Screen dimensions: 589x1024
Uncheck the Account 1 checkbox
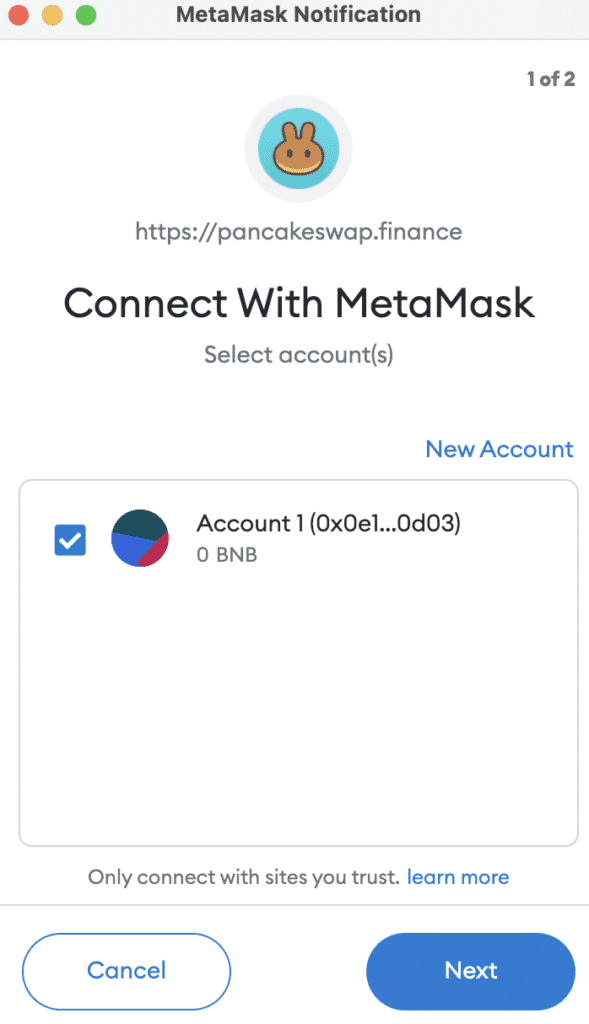click(70, 540)
